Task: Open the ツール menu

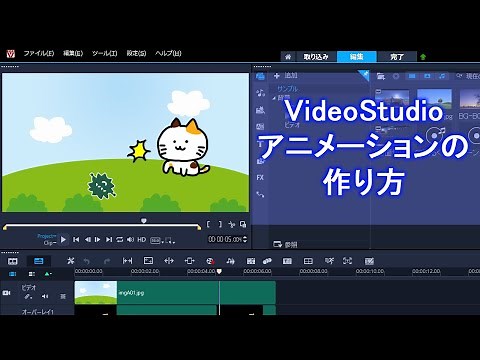Action: [104, 53]
